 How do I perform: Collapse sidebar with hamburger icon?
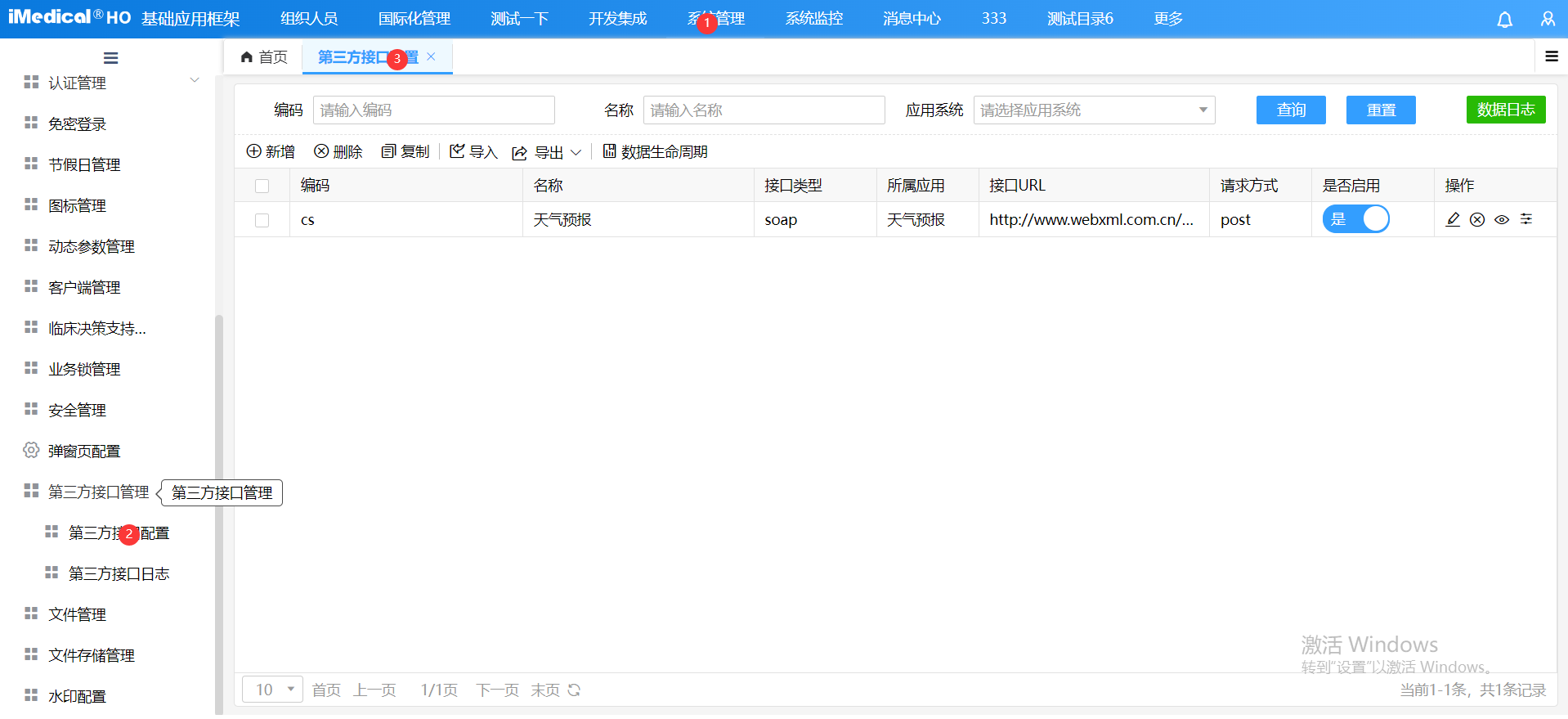111,58
